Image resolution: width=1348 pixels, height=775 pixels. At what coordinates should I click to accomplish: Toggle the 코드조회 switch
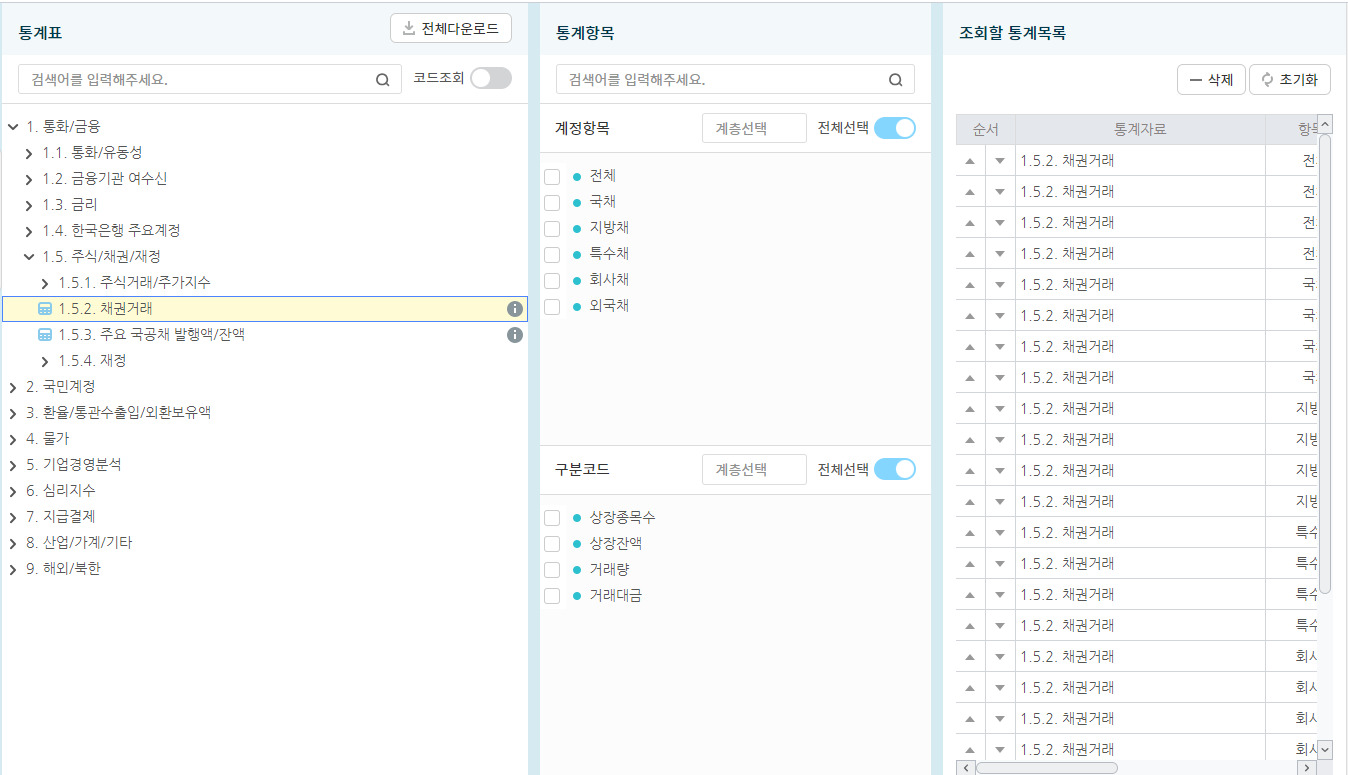pyautogui.click(x=491, y=78)
